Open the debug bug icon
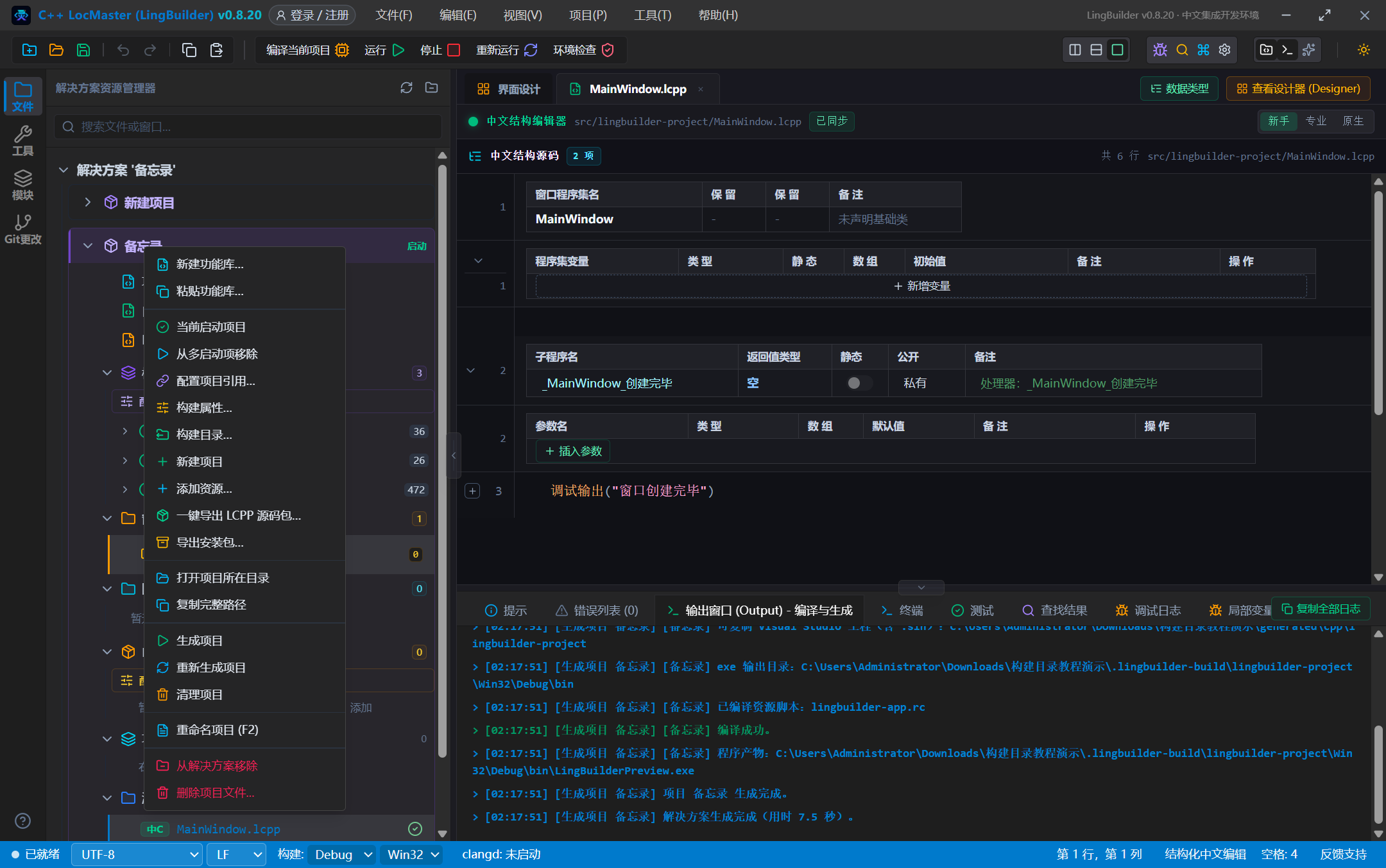The width and height of the screenshot is (1386, 868). pyautogui.click(x=1160, y=50)
